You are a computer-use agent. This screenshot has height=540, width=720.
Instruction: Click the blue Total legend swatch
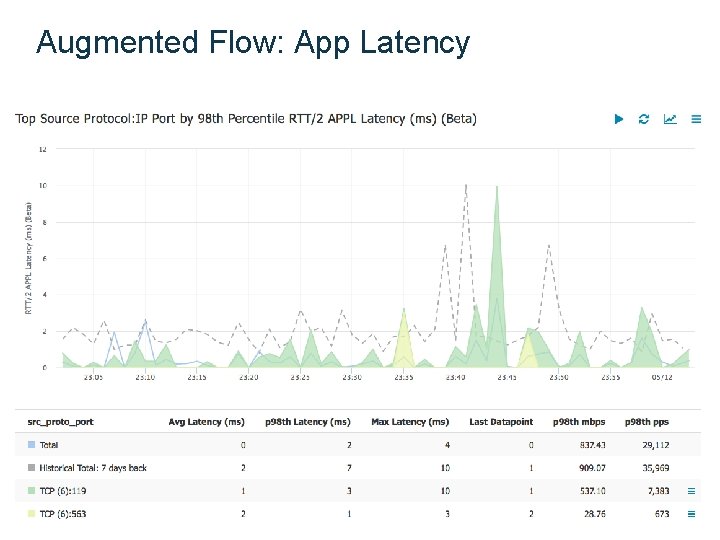point(31,445)
